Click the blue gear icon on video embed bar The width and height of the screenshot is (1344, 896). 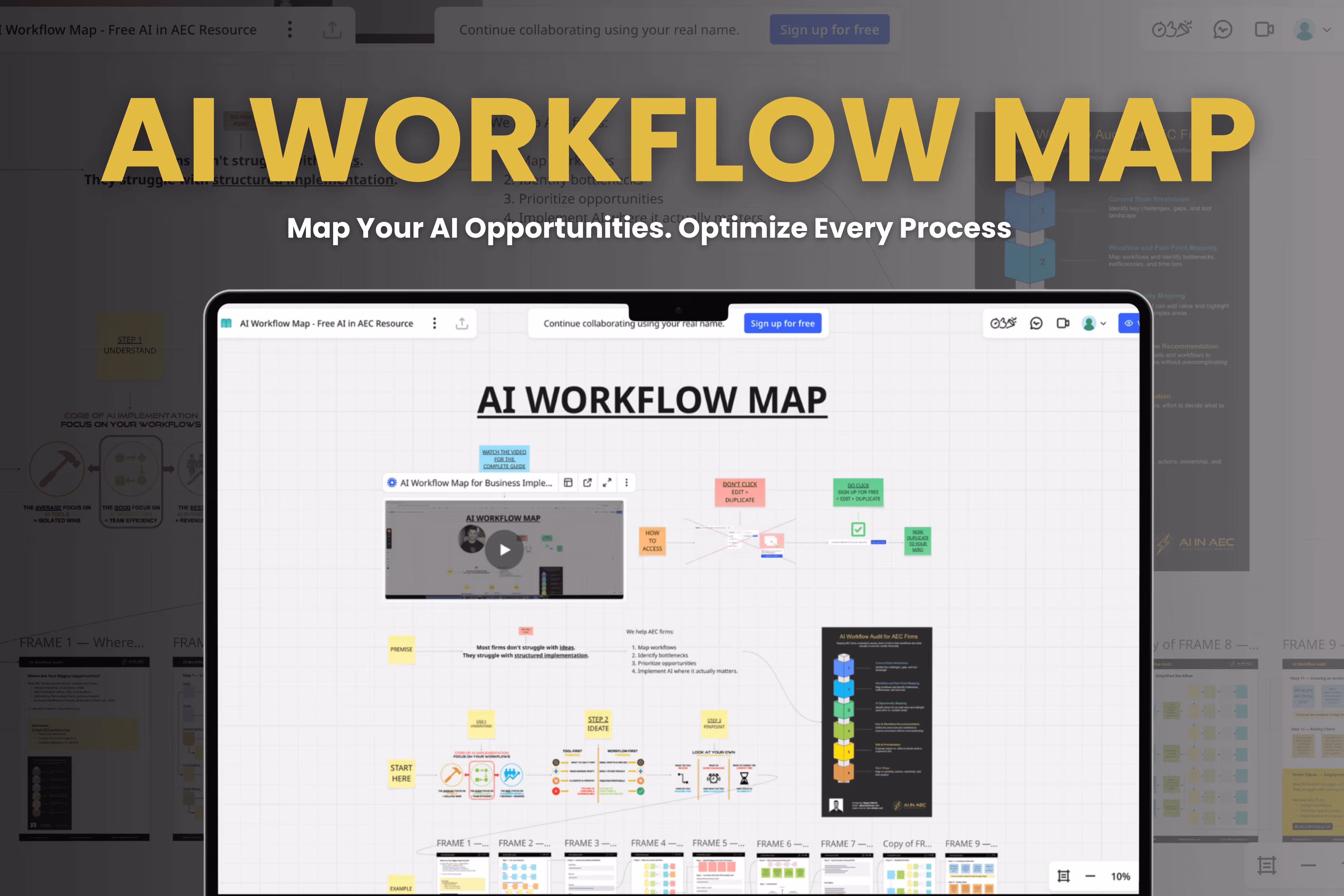coord(392,483)
